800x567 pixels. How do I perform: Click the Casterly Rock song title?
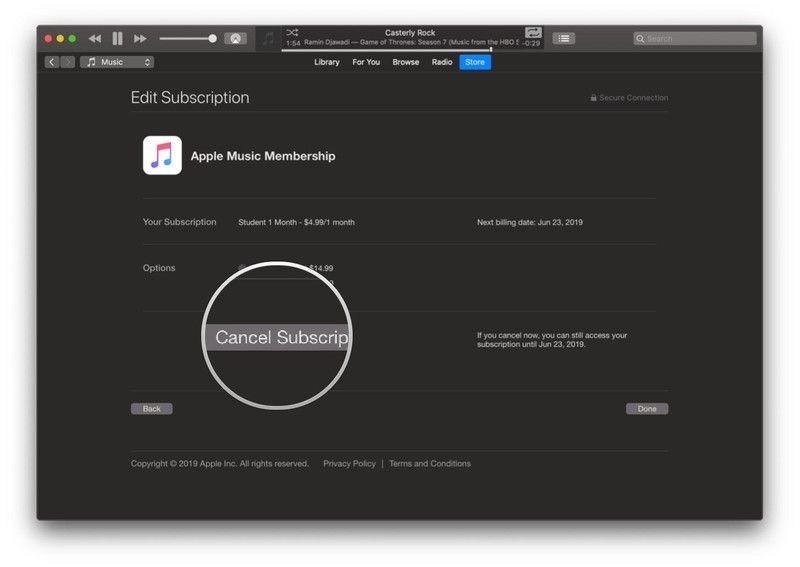coord(410,33)
